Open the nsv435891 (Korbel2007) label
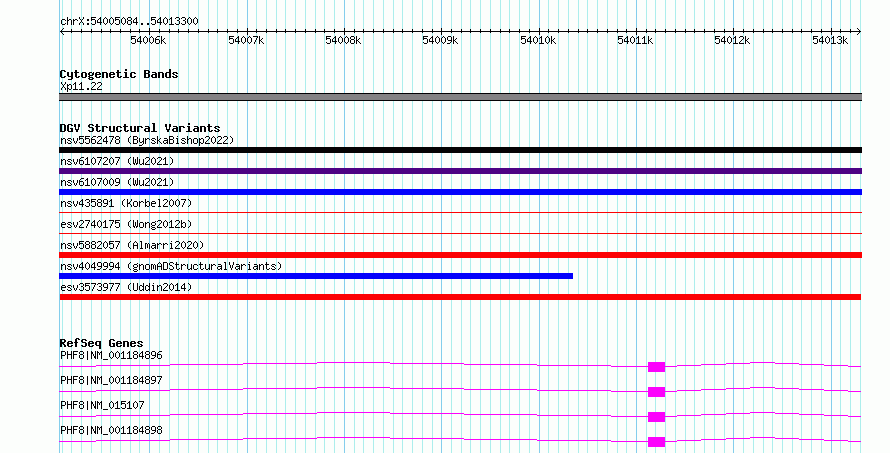Image resolution: width=890 pixels, height=453 pixels. 126,203
